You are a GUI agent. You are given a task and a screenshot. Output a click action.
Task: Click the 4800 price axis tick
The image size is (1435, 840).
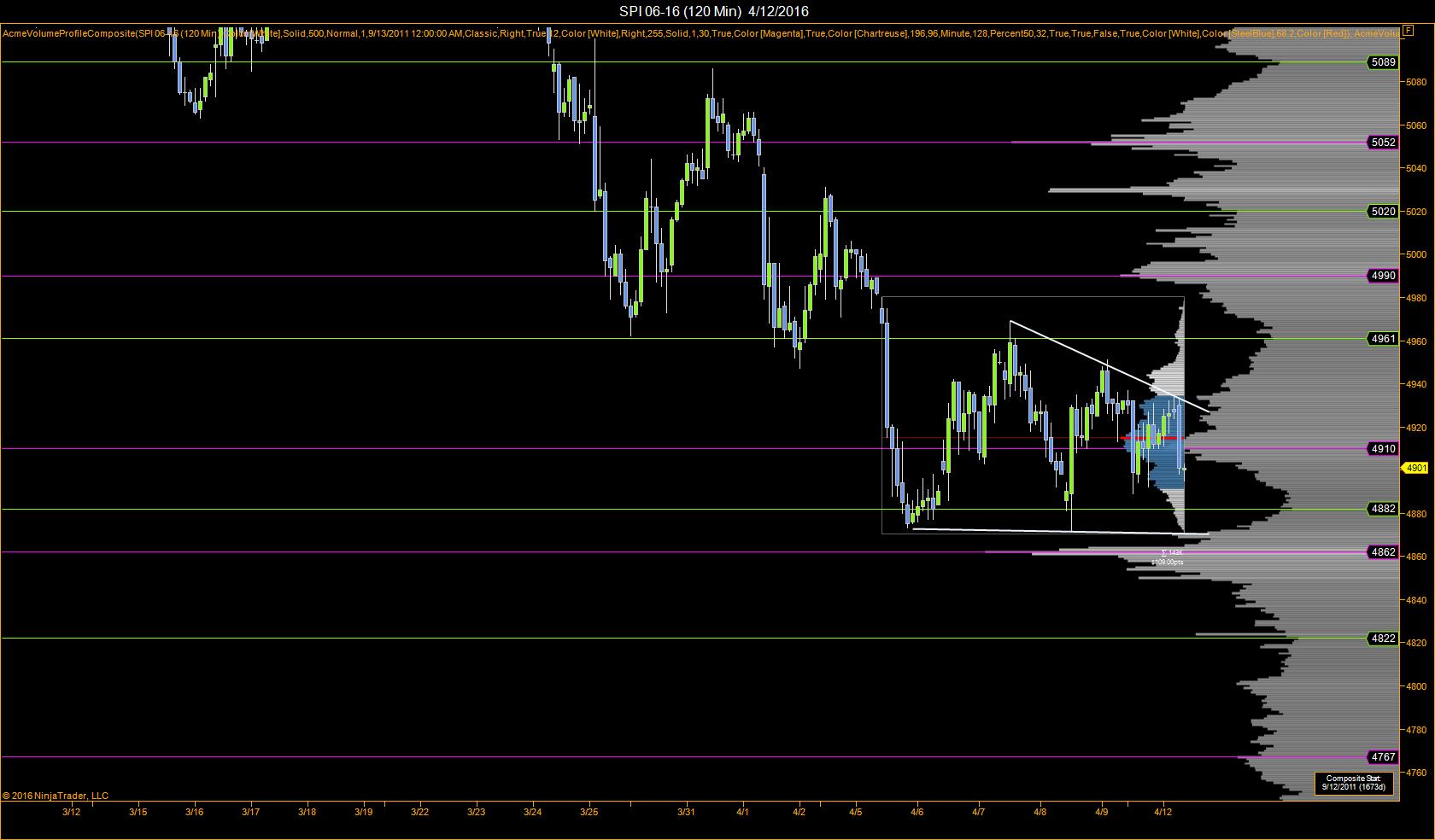pyautogui.click(x=1416, y=686)
